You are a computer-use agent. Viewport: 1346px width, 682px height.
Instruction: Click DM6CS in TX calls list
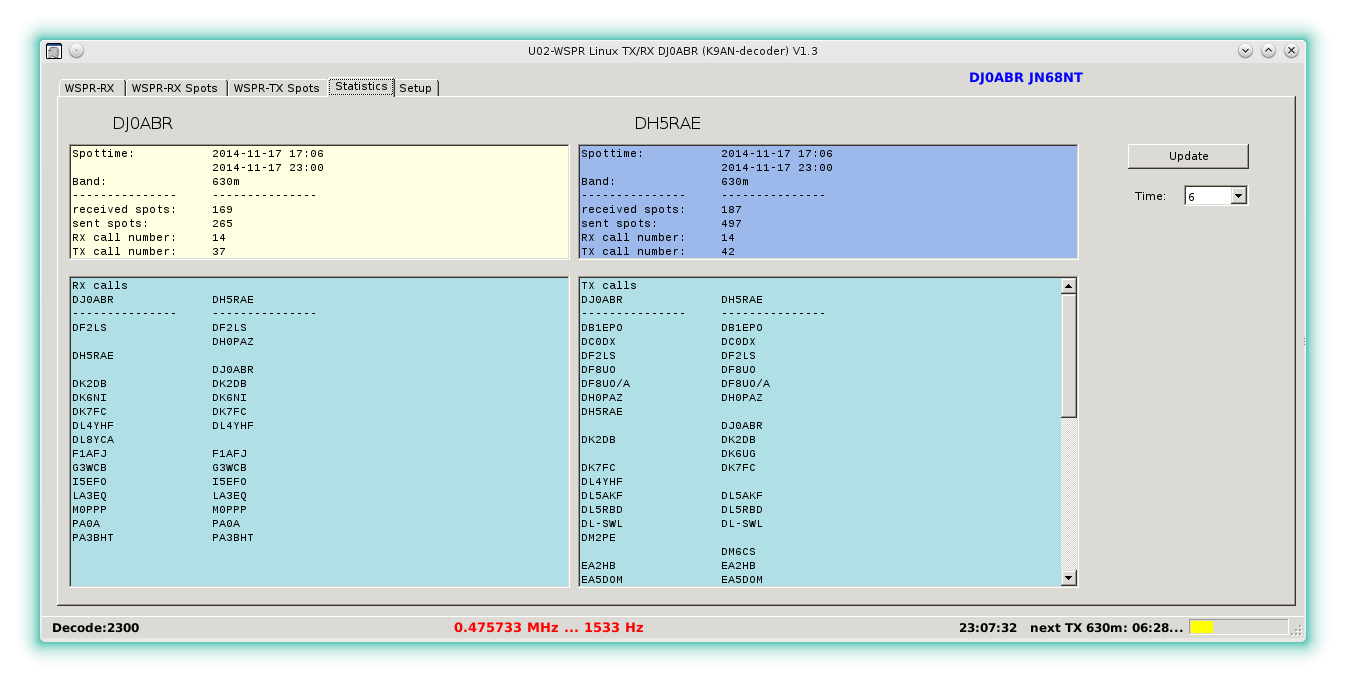coord(739,552)
